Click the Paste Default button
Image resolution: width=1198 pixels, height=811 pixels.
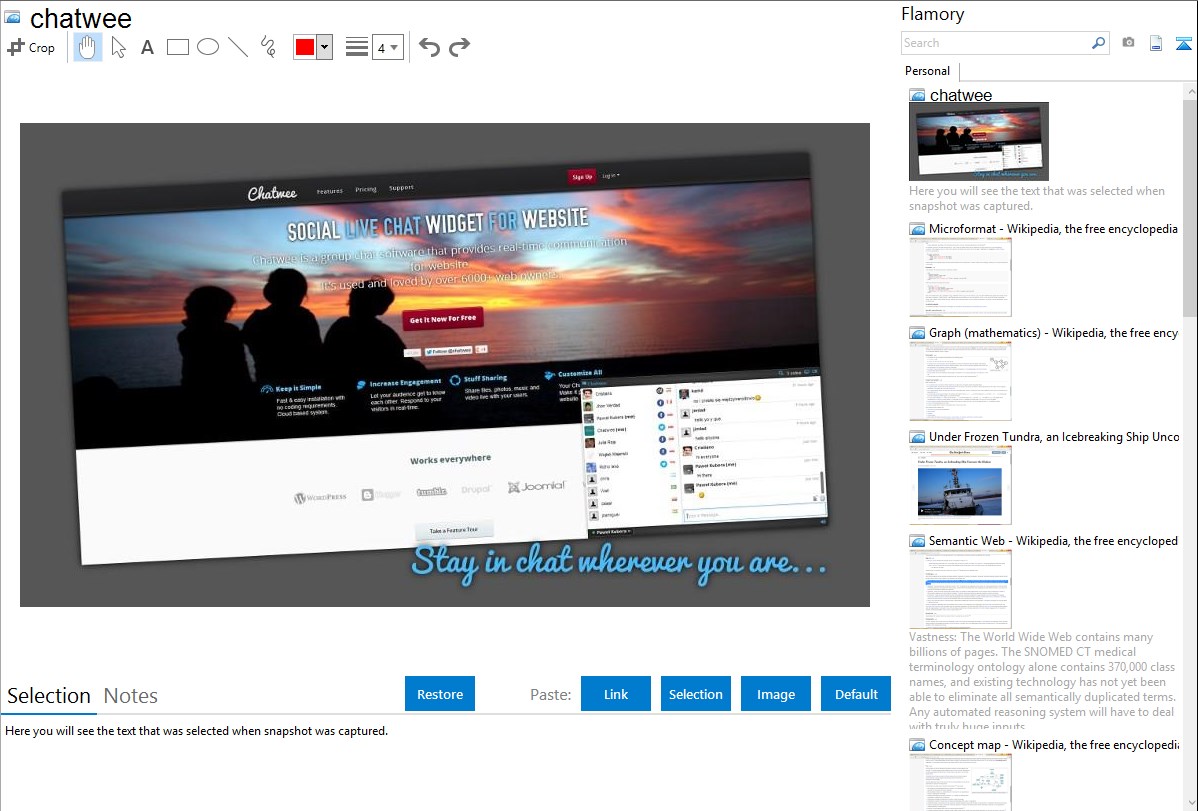click(856, 694)
